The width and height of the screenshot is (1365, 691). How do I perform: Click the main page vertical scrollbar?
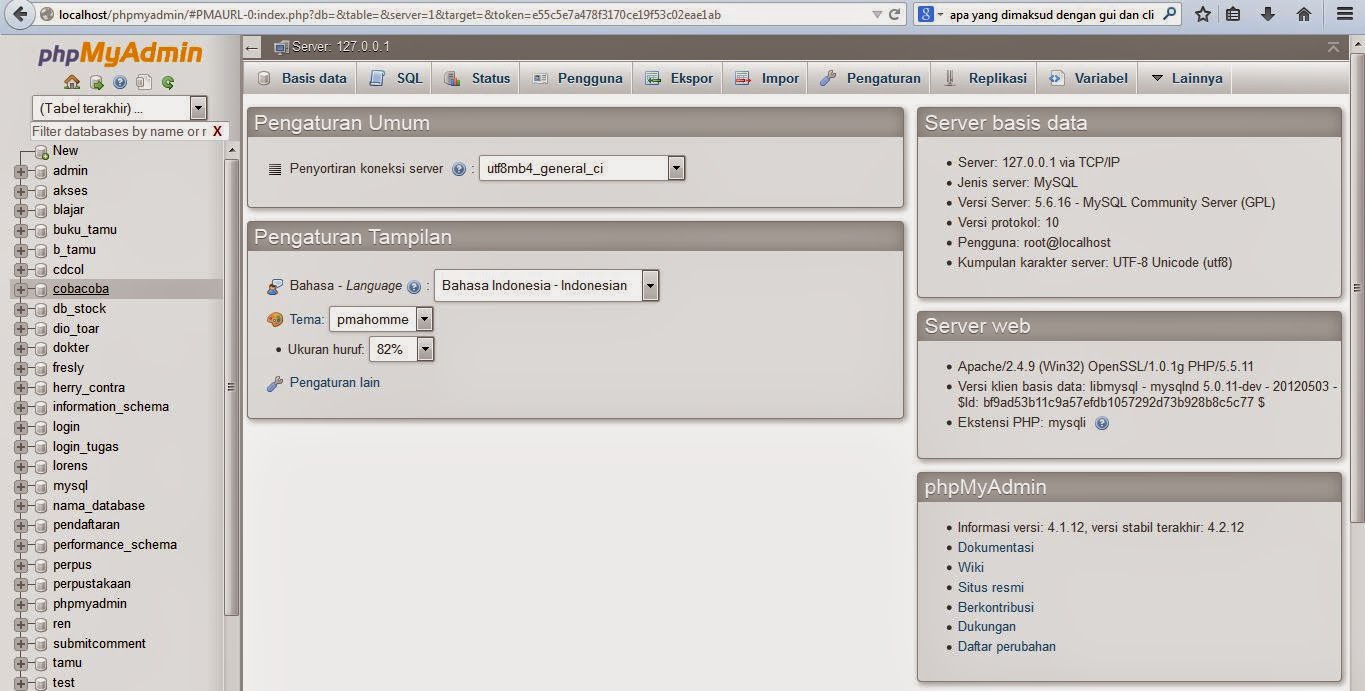[1357, 290]
